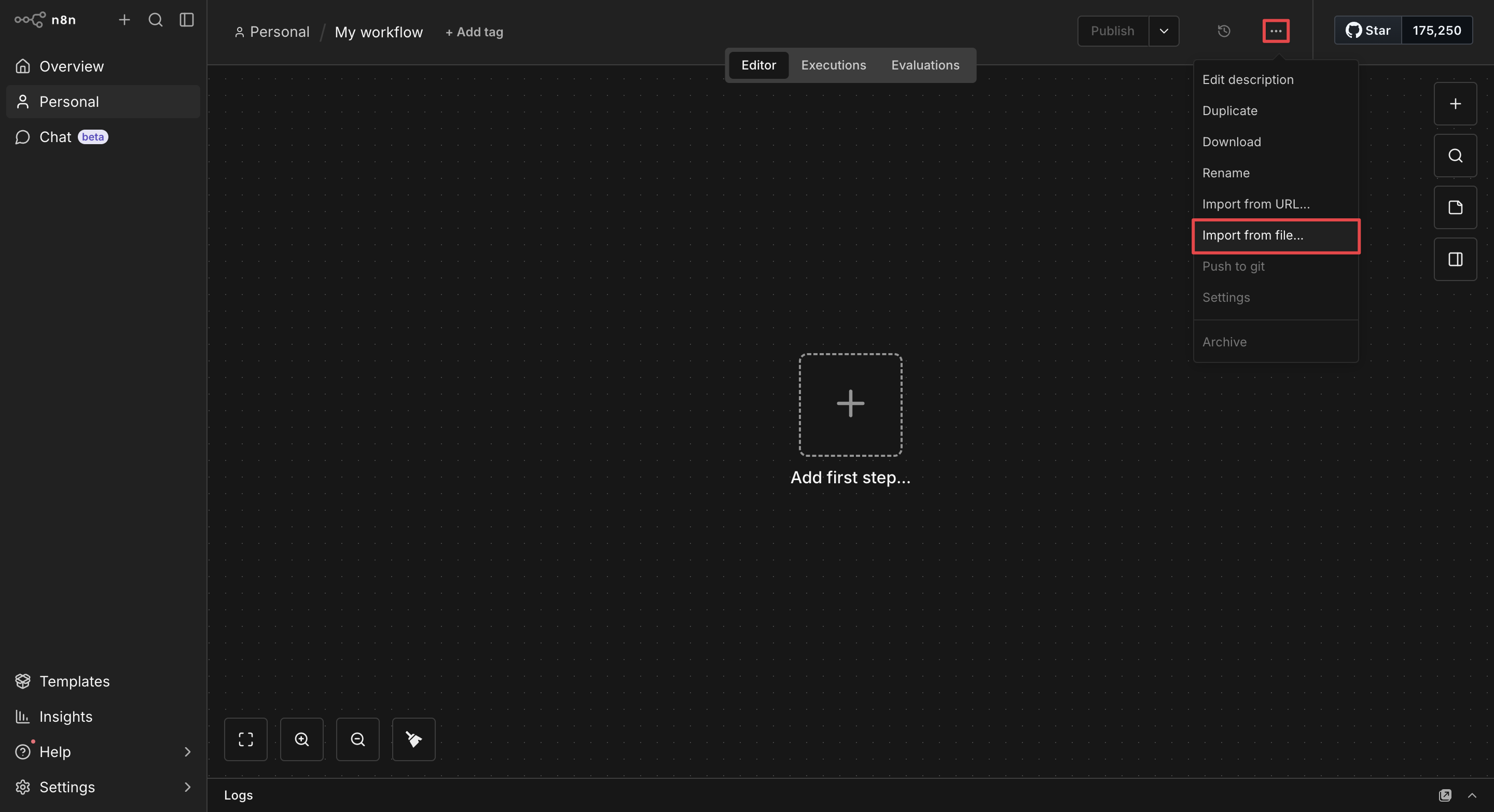Screen dimensions: 1494x812
Task: Toggle the left sidebar collapse icon
Action: 187,20
